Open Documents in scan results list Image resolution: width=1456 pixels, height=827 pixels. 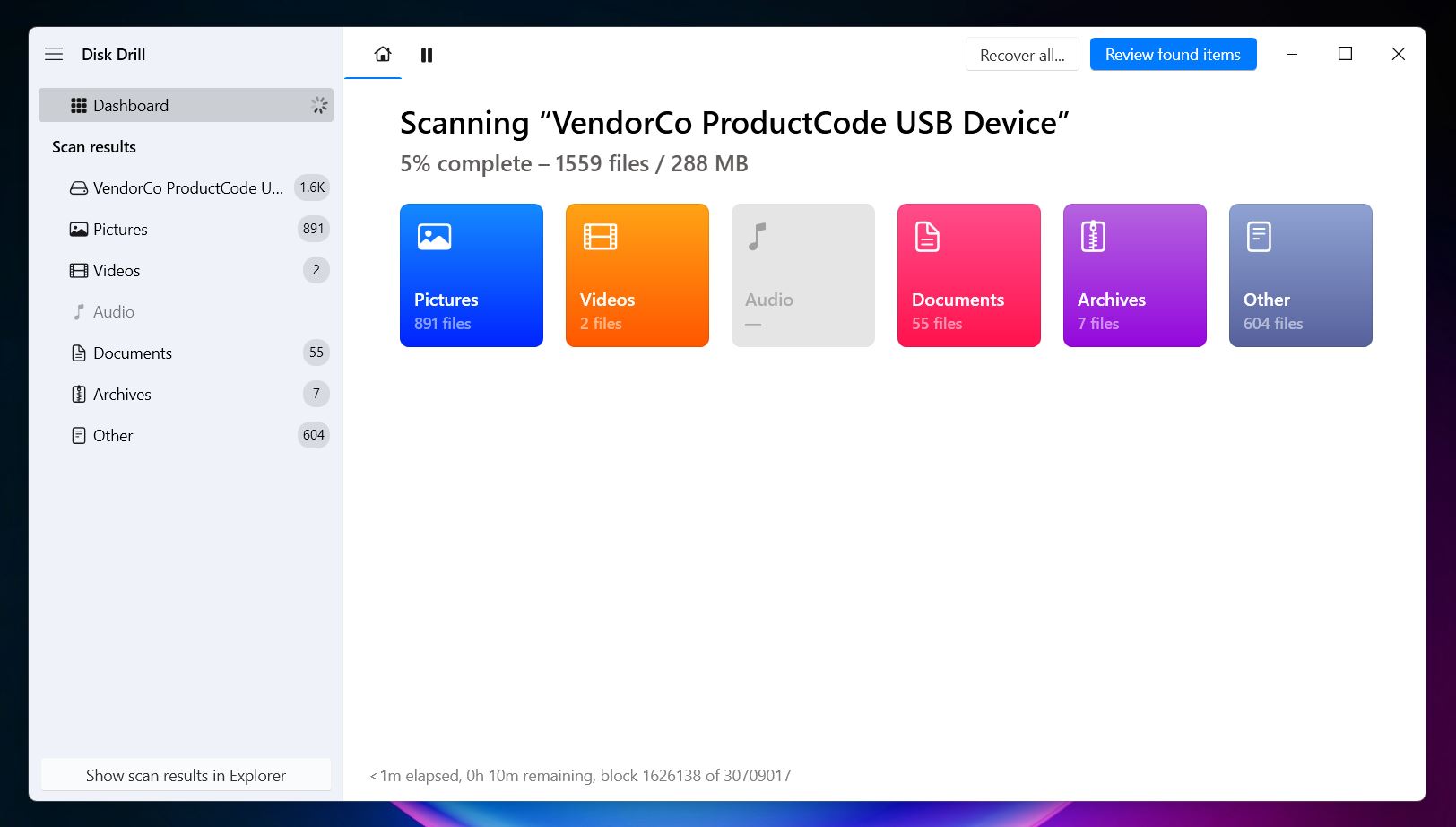(x=186, y=353)
